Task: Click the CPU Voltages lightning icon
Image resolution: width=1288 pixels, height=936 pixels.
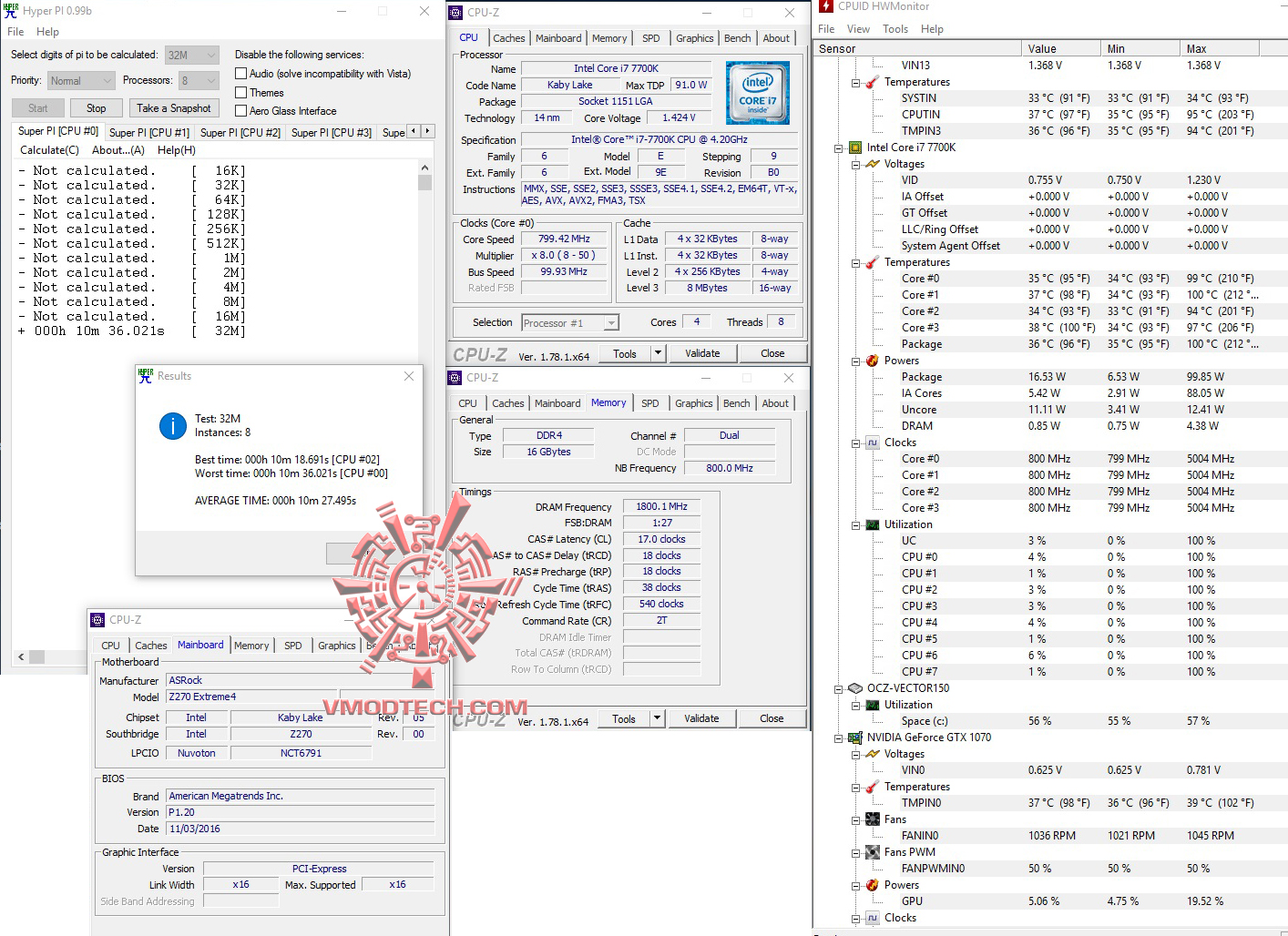Action: pyautogui.click(x=872, y=164)
